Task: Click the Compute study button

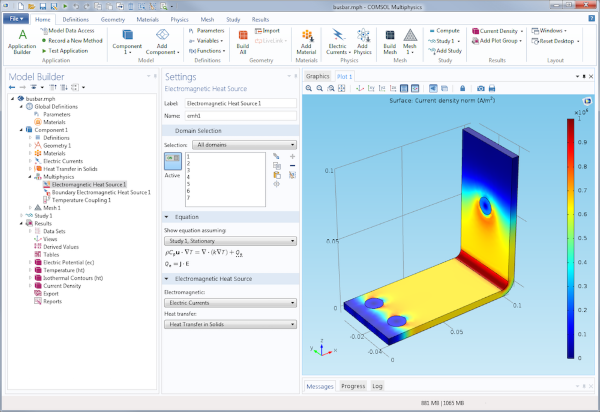Action: point(446,31)
